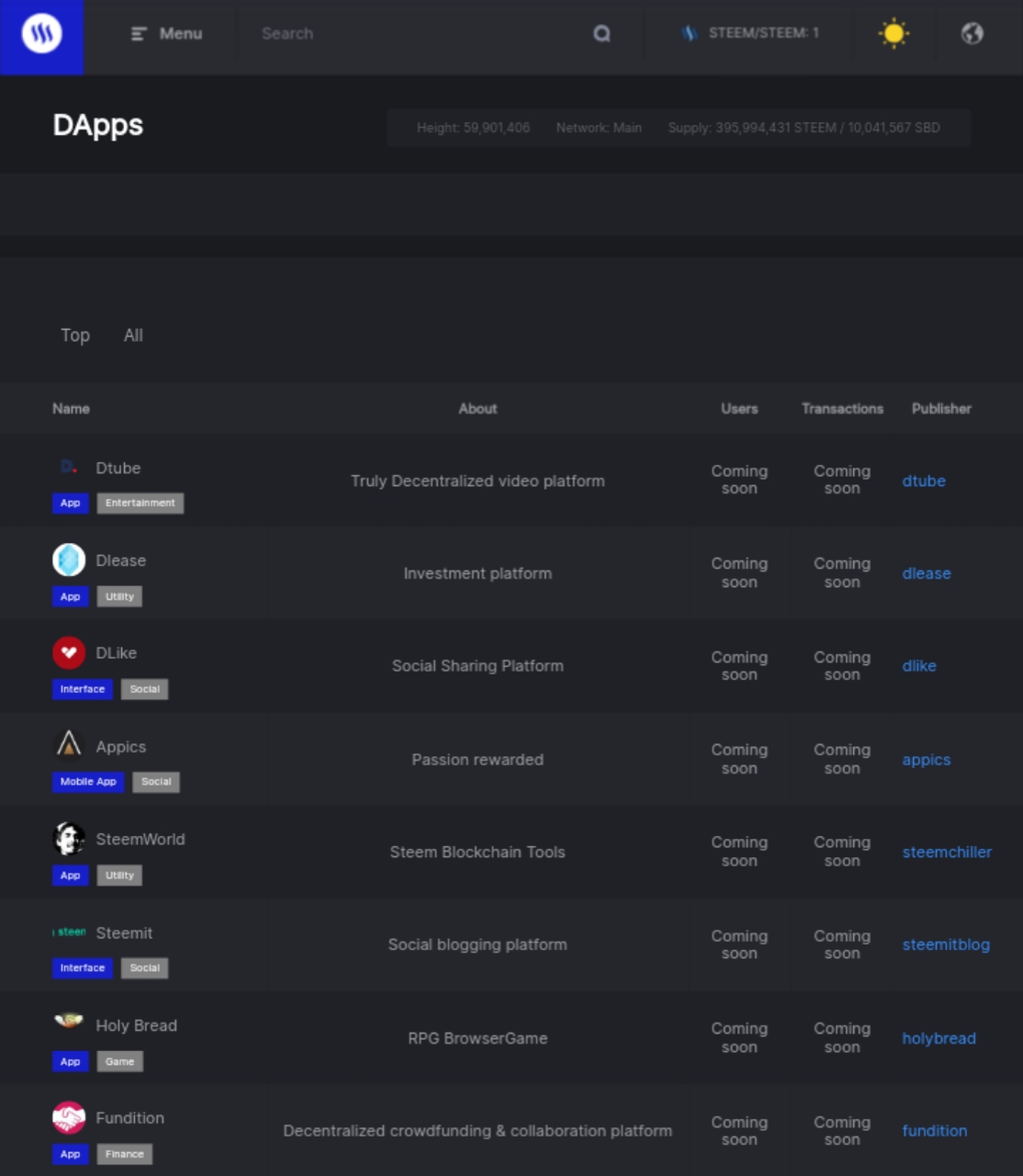This screenshot has height=1176, width=1023.
Task: Switch to the Top tab
Action: [75, 335]
